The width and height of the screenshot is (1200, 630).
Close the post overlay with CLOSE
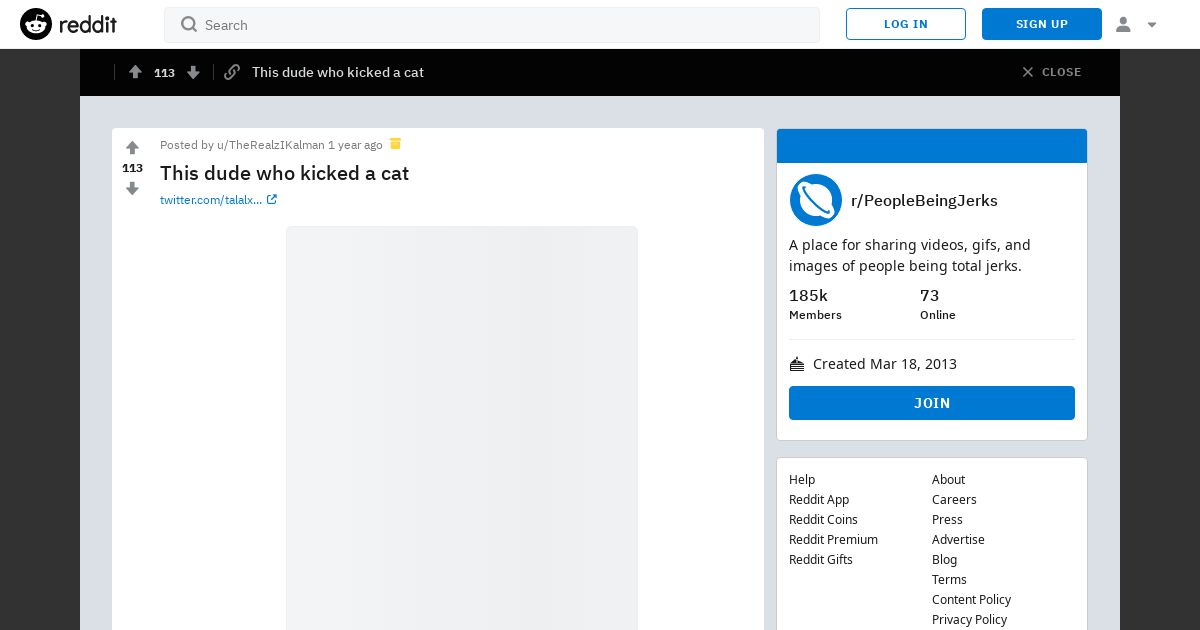pyautogui.click(x=1051, y=72)
